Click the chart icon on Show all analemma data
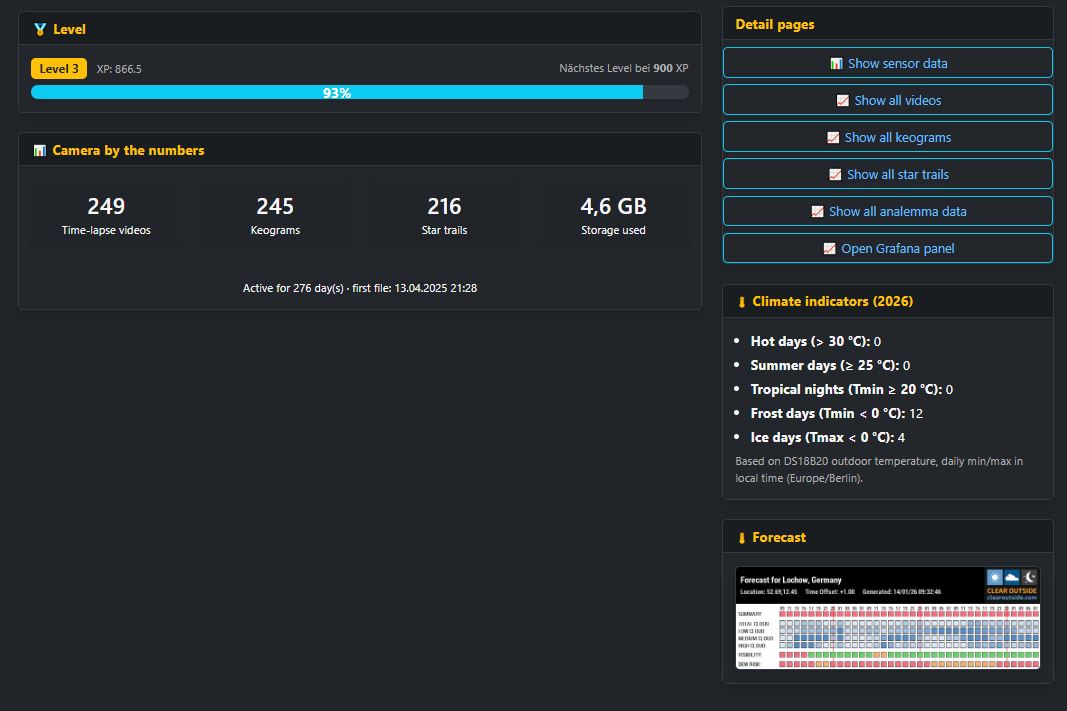1067x711 pixels. pyautogui.click(x=817, y=212)
